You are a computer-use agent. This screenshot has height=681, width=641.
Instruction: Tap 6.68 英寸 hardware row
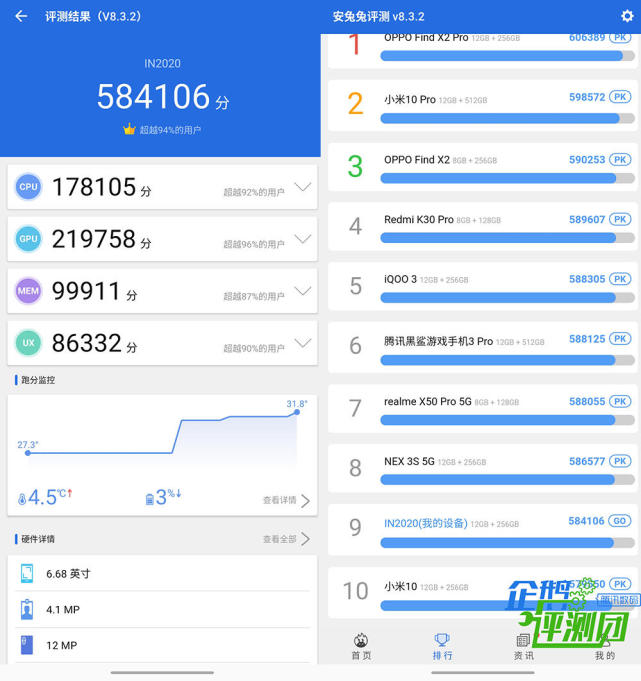point(162,573)
